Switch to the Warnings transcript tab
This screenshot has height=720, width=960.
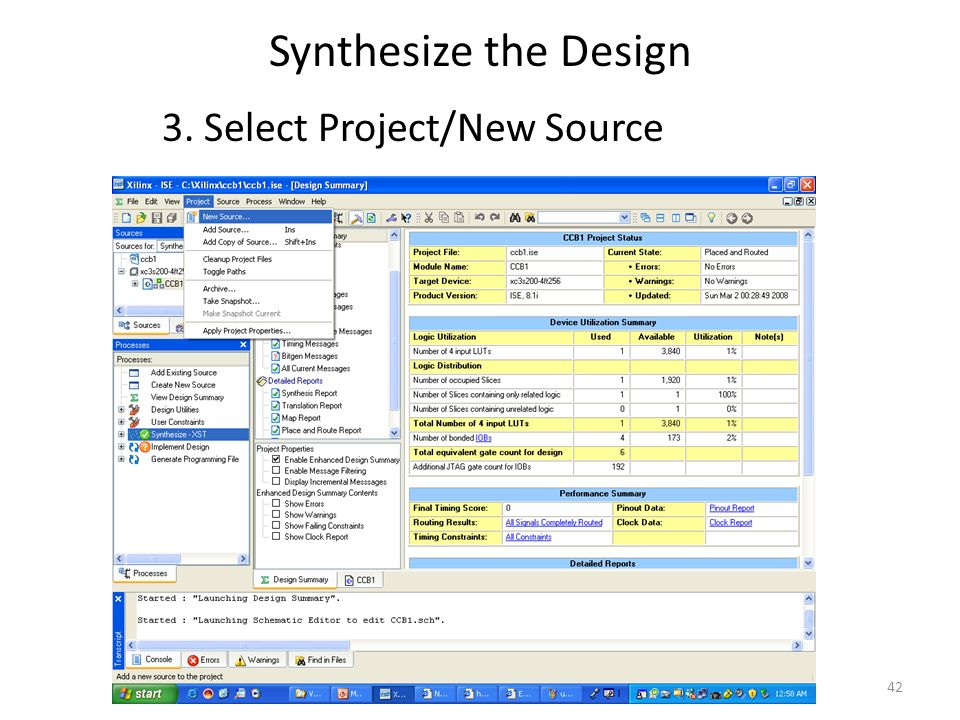tap(258, 660)
